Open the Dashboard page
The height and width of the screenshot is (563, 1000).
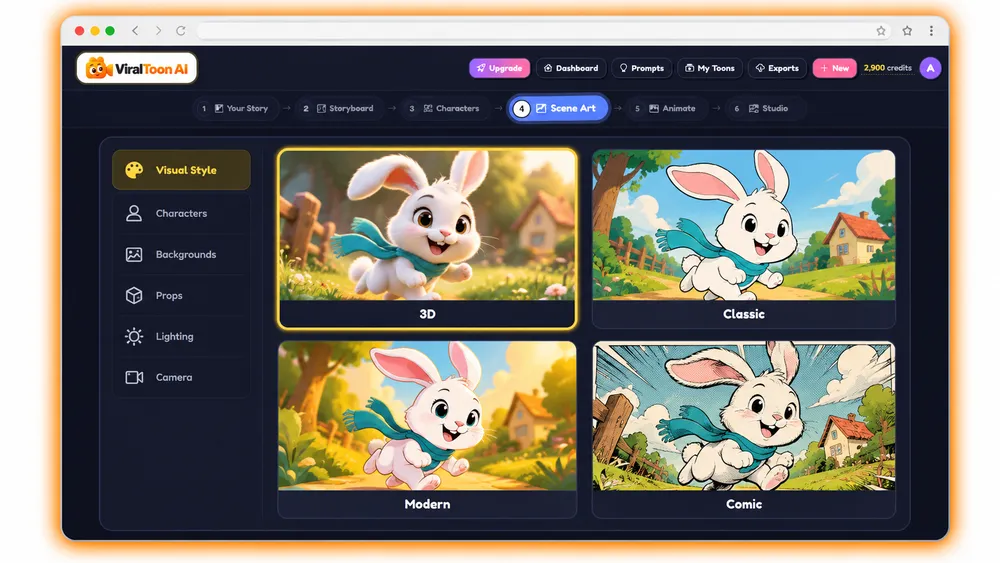click(571, 68)
